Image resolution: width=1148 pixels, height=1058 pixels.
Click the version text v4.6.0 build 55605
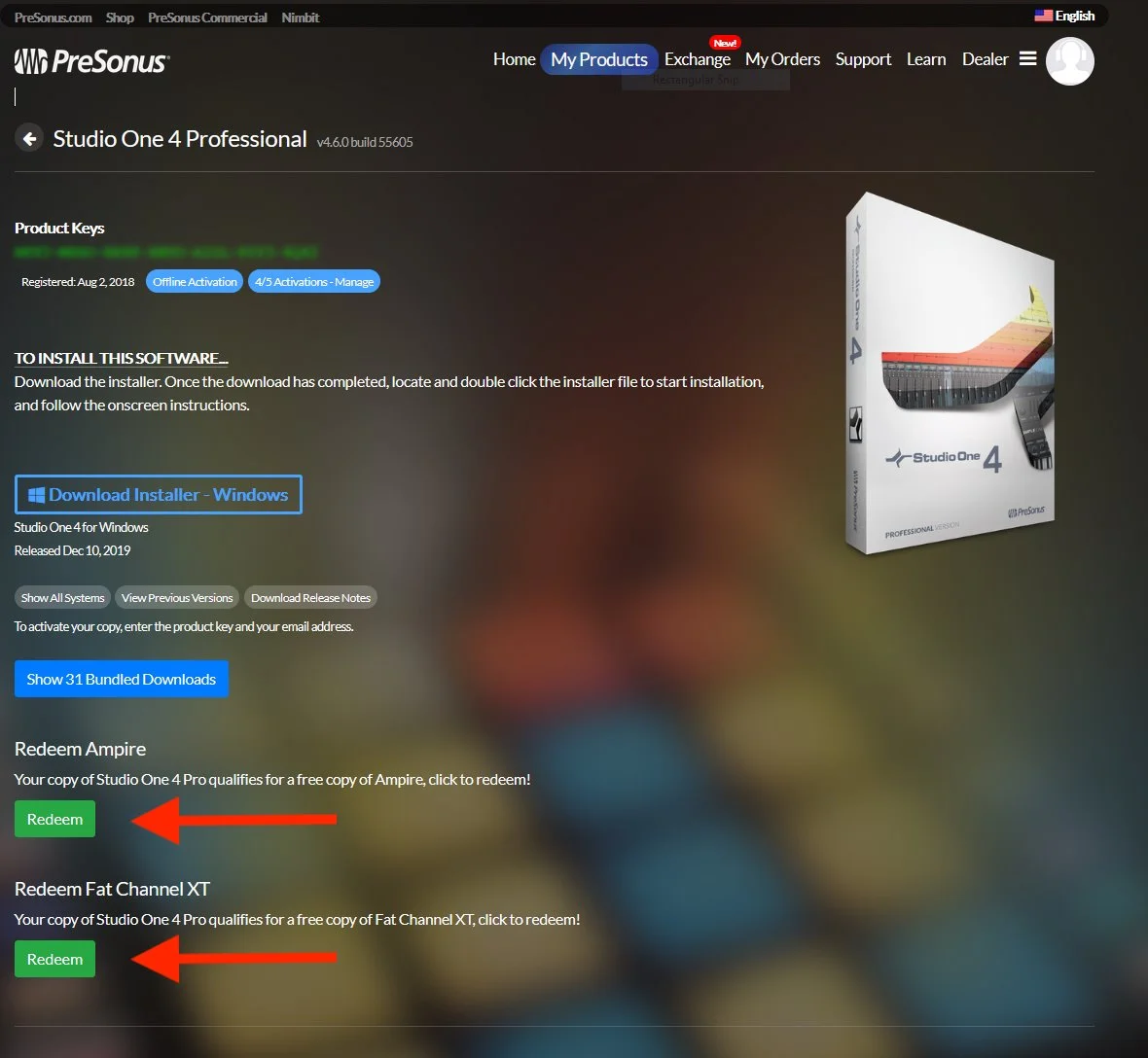point(365,142)
